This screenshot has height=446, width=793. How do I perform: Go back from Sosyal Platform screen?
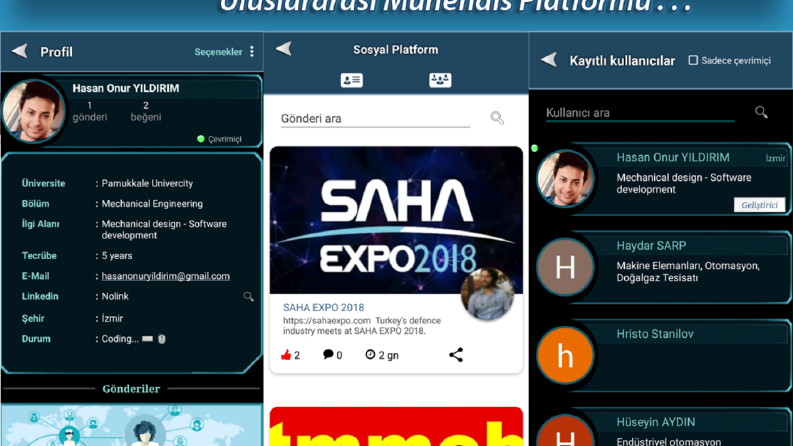[x=284, y=49]
